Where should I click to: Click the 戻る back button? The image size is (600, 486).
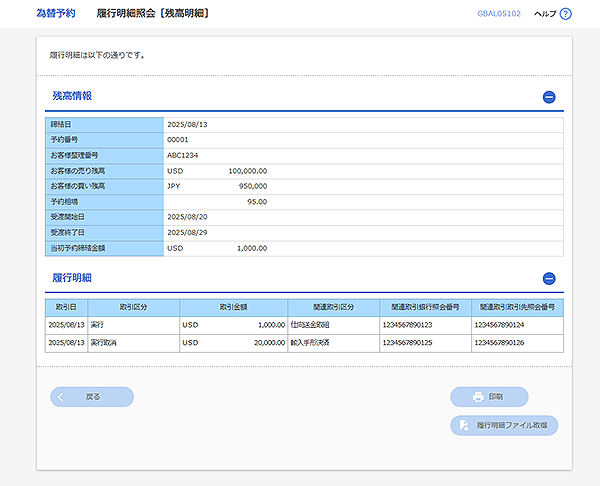click(x=92, y=396)
